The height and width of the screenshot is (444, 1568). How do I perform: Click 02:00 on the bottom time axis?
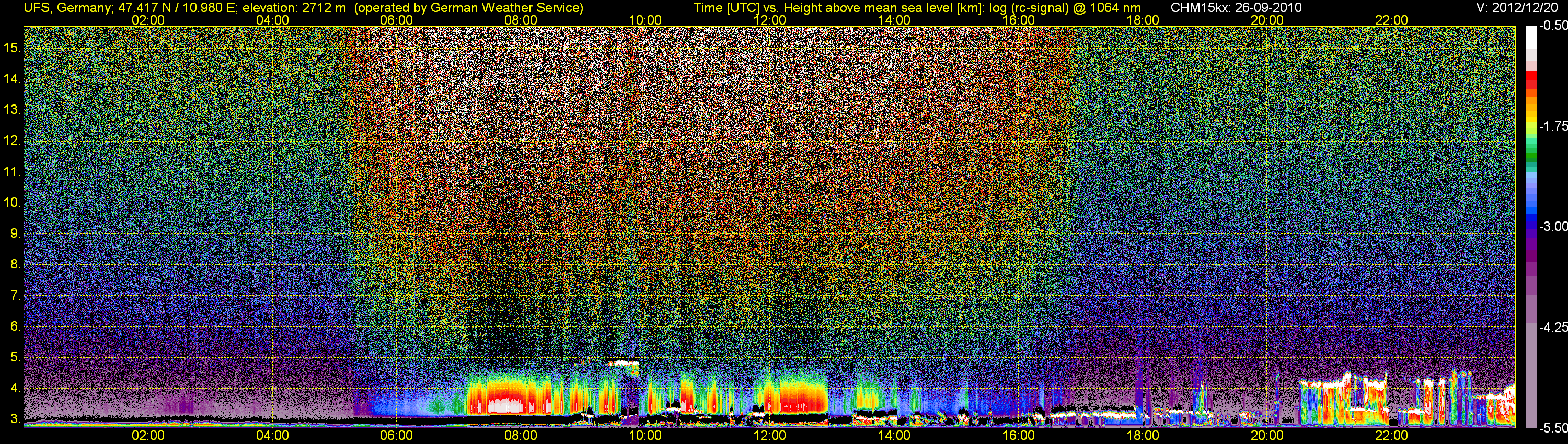[x=148, y=436]
